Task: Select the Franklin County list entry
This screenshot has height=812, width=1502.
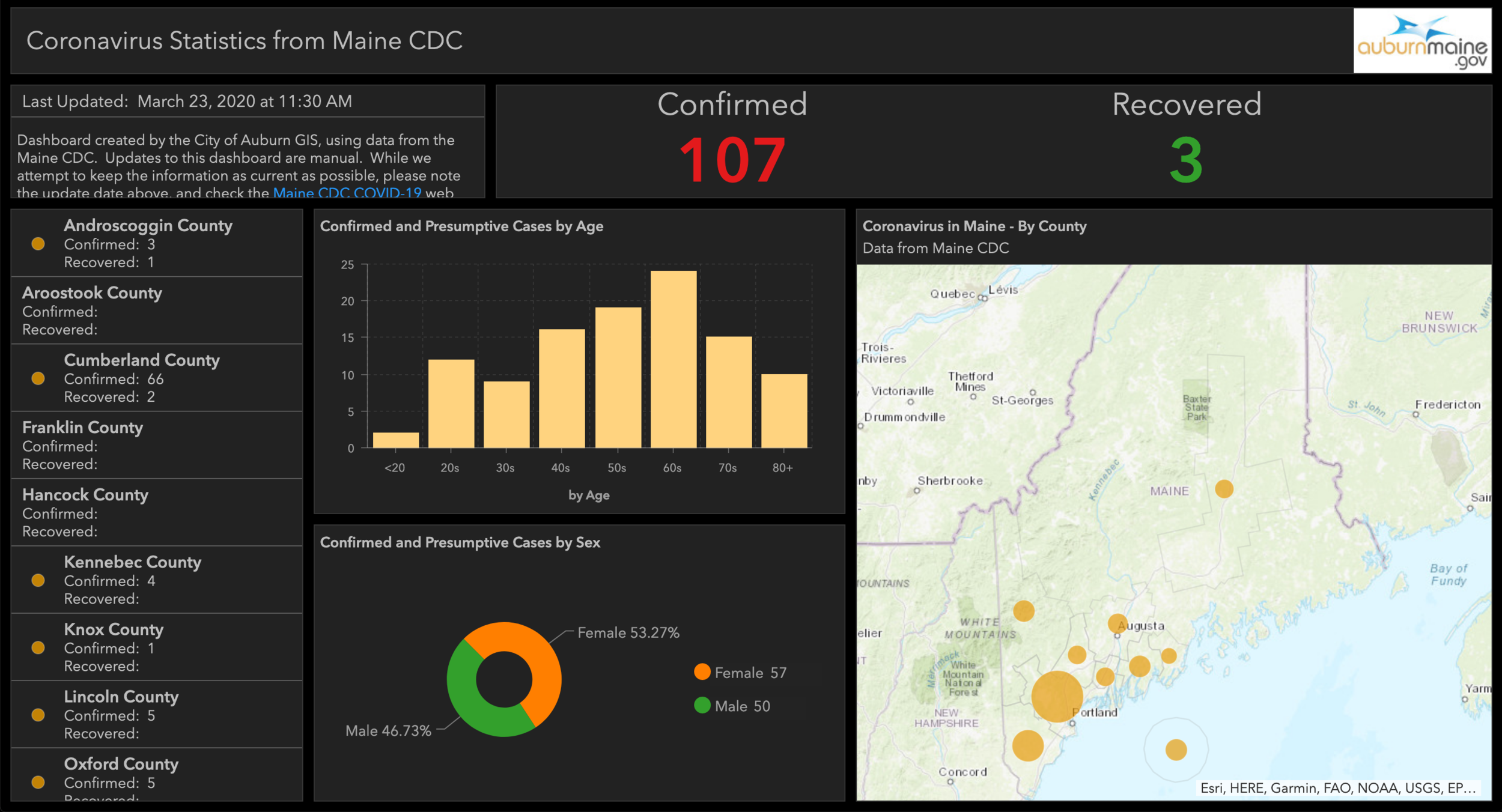Action: click(x=157, y=445)
